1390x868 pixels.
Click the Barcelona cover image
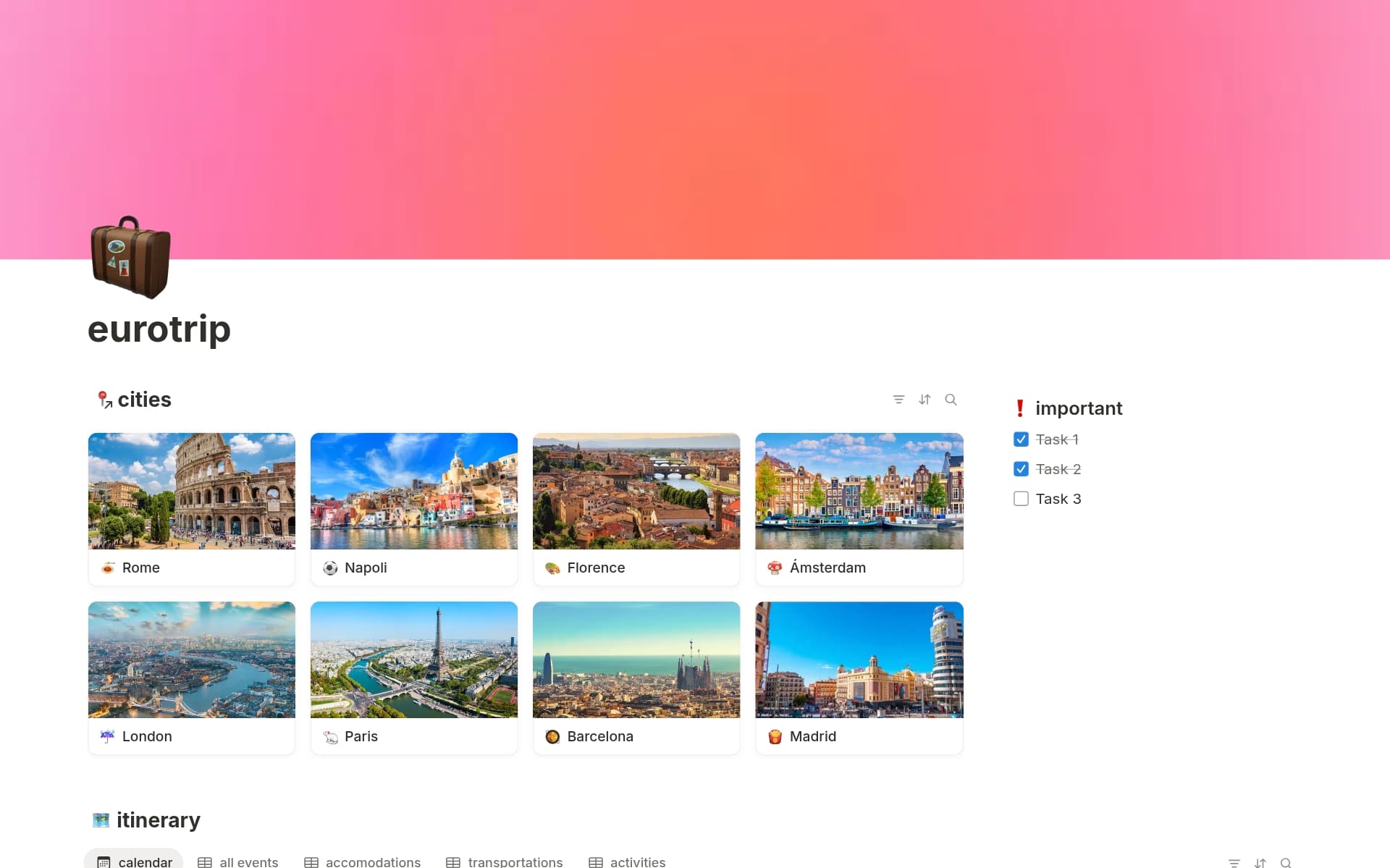click(636, 659)
